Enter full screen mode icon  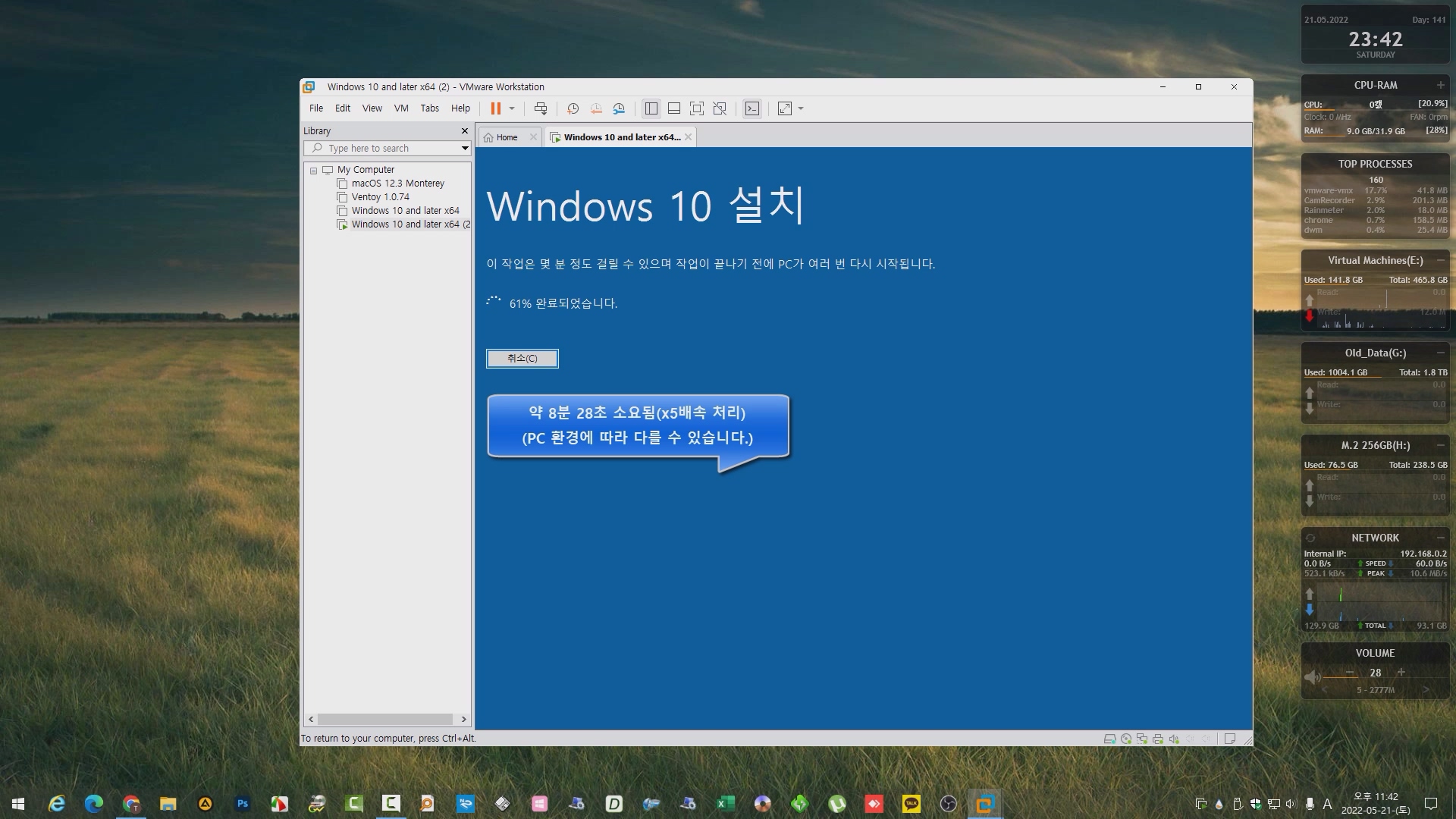pos(697,108)
